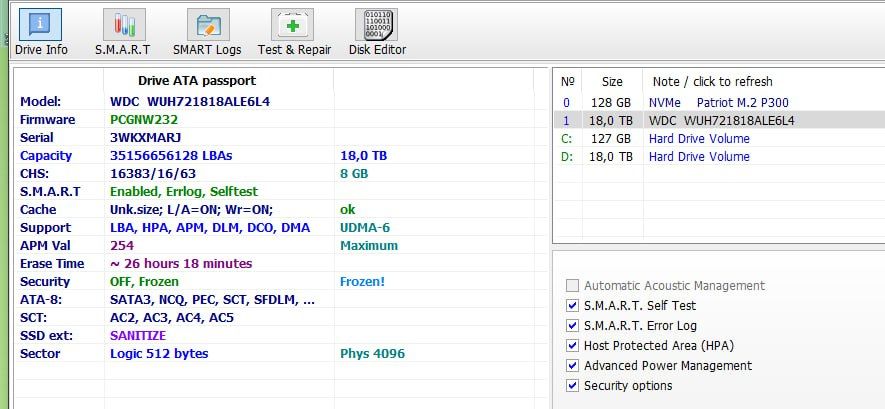Click the 'Phys 4096' sector value
This screenshot has height=409, width=885.
point(373,354)
